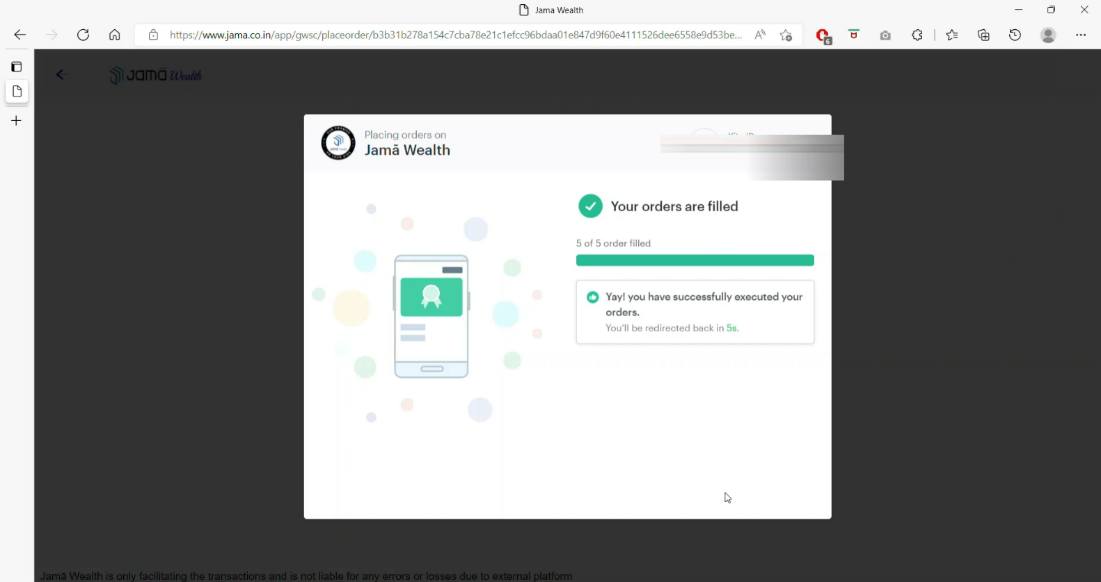Click the disclaimer text at page bottom

(306, 576)
